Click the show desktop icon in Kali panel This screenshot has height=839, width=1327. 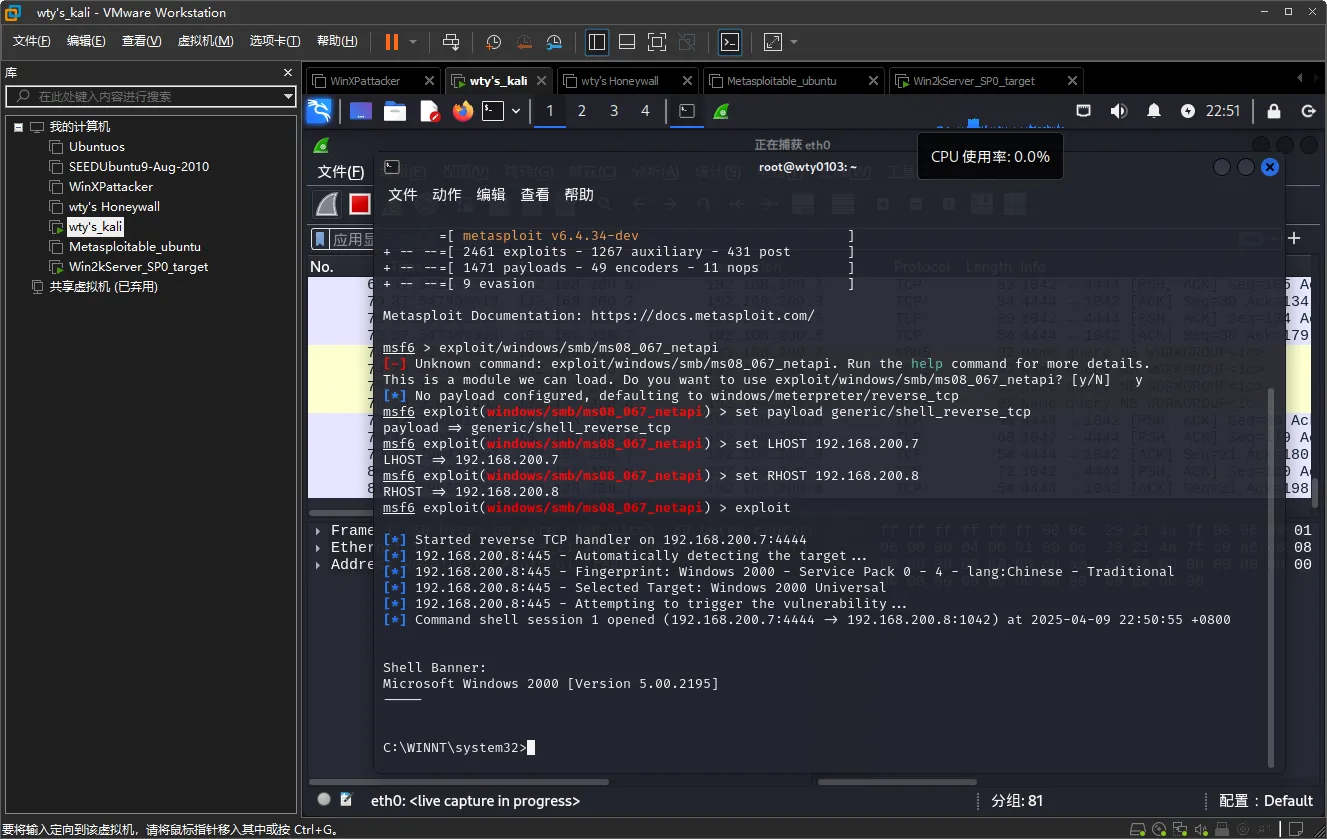(361, 111)
